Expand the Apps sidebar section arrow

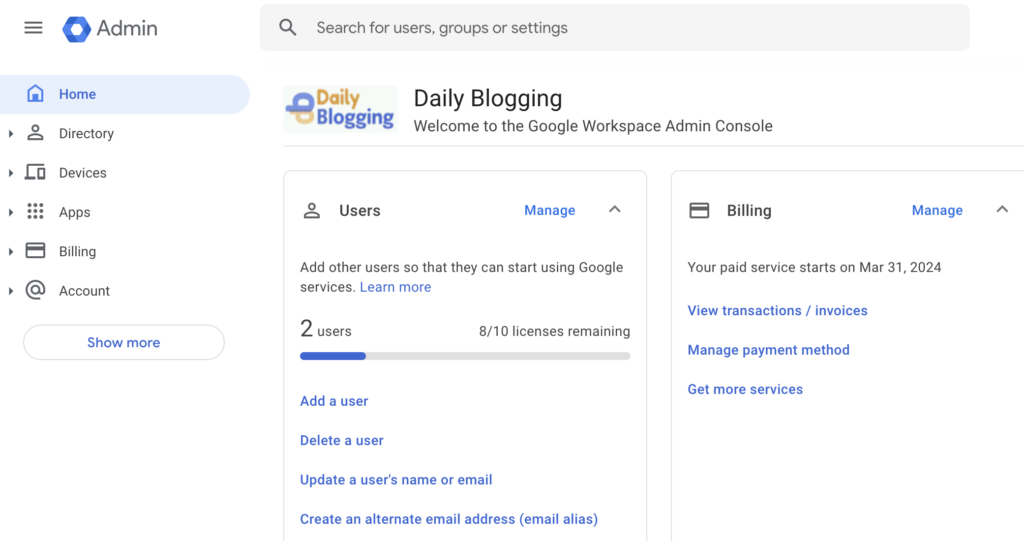coord(11,212)
